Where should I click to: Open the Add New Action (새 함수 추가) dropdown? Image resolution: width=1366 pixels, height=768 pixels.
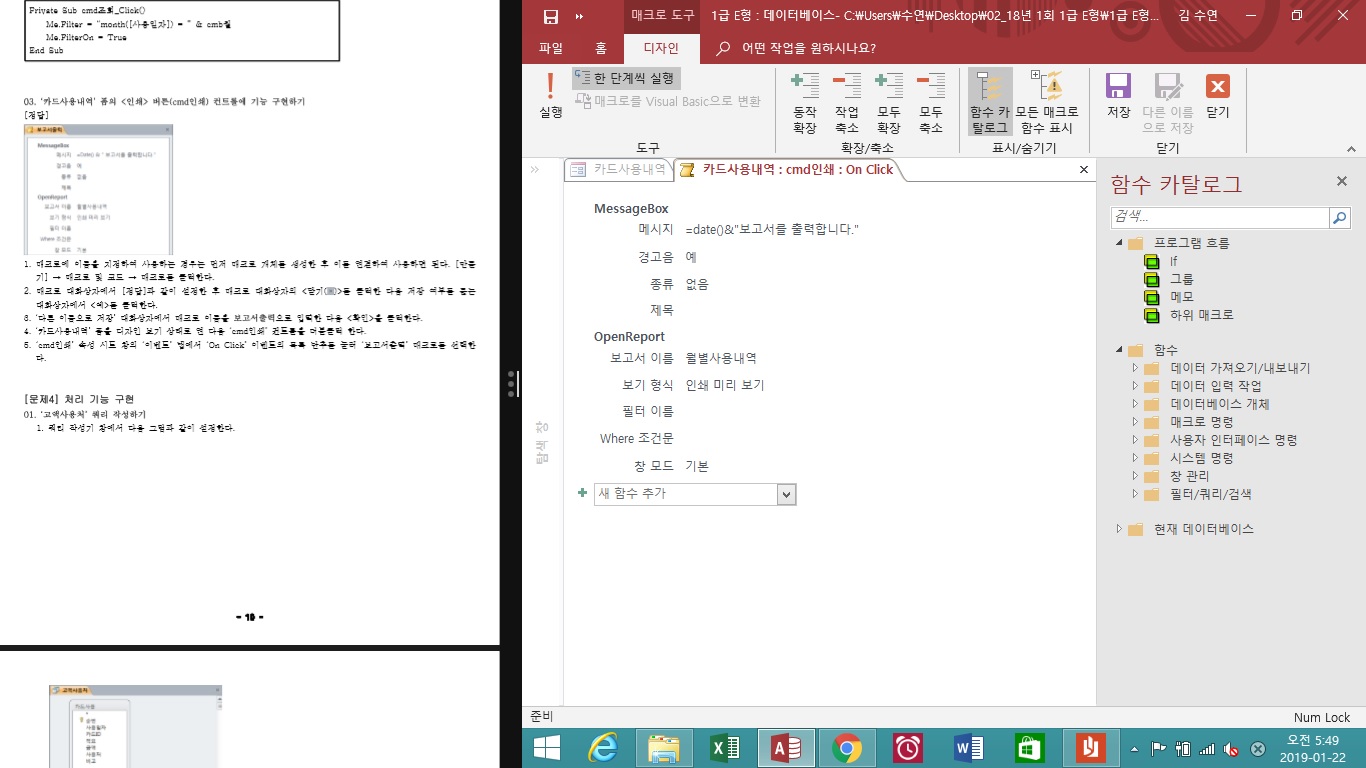[x=786, y=494]
